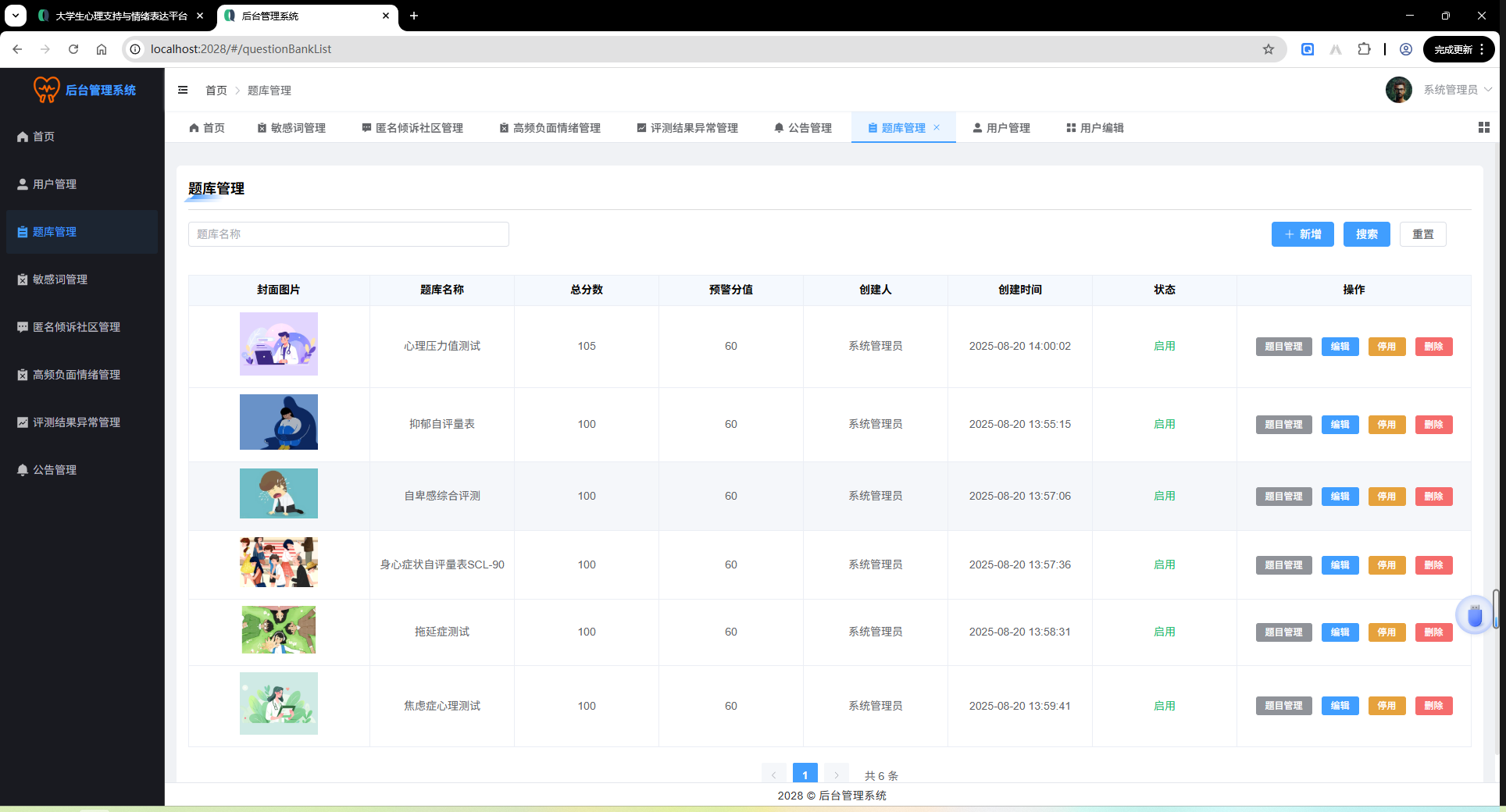Image resolution: width=1506 pixels, height=812 pixels.
Task: Open cover image of 拖延症测试
Action: (279, 629)
